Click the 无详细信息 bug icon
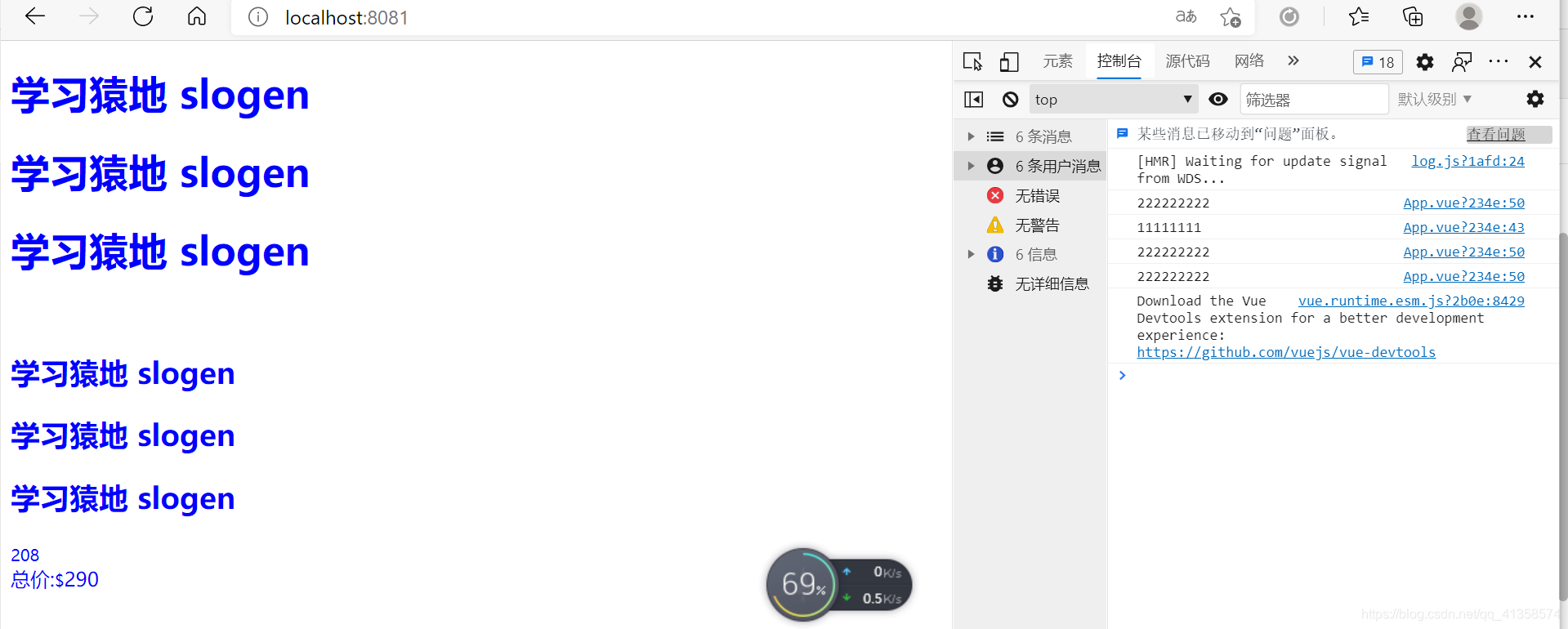This screenshot has width=1568, height=629. coord(995,283)
